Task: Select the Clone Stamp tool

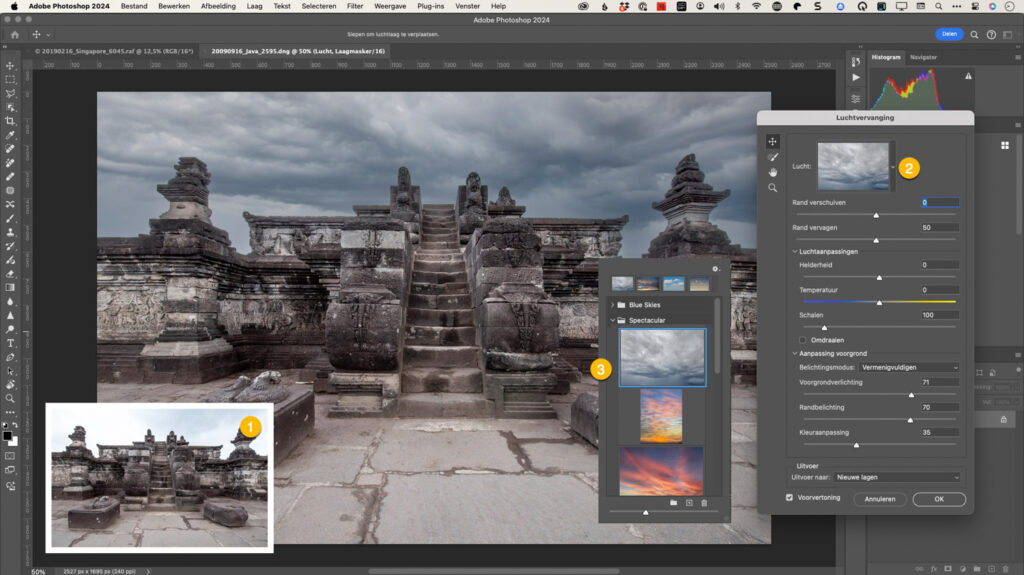Action: (10, 232)
